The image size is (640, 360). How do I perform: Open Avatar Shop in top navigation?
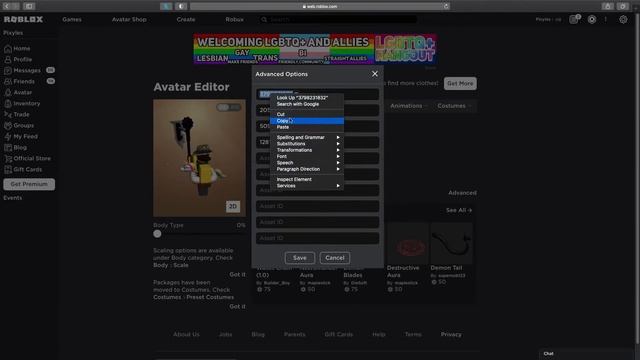click(x=129, y=19)
